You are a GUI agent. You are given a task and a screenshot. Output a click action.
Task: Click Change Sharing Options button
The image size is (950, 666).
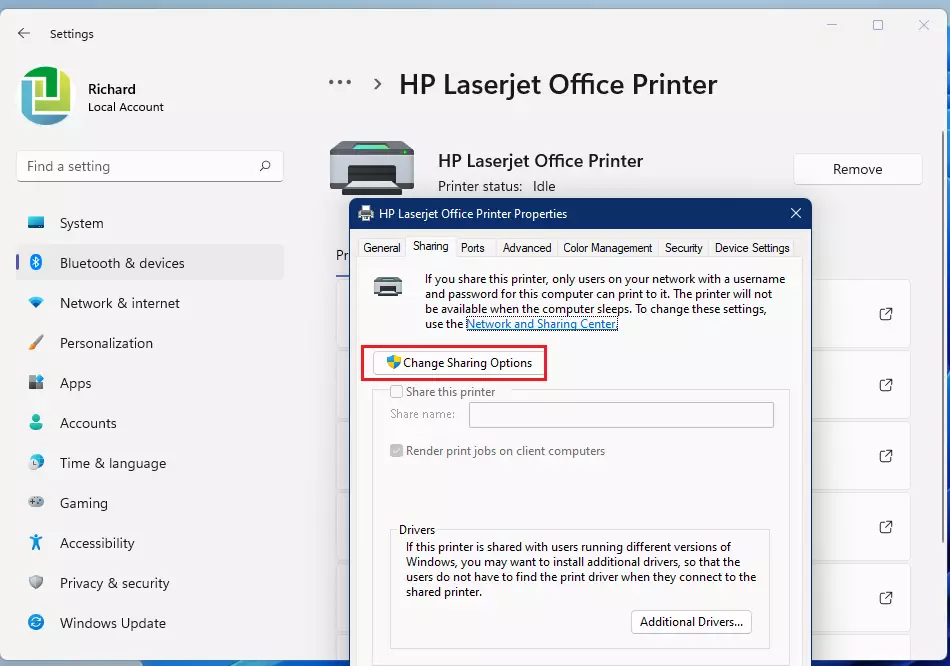coord(459,363)
